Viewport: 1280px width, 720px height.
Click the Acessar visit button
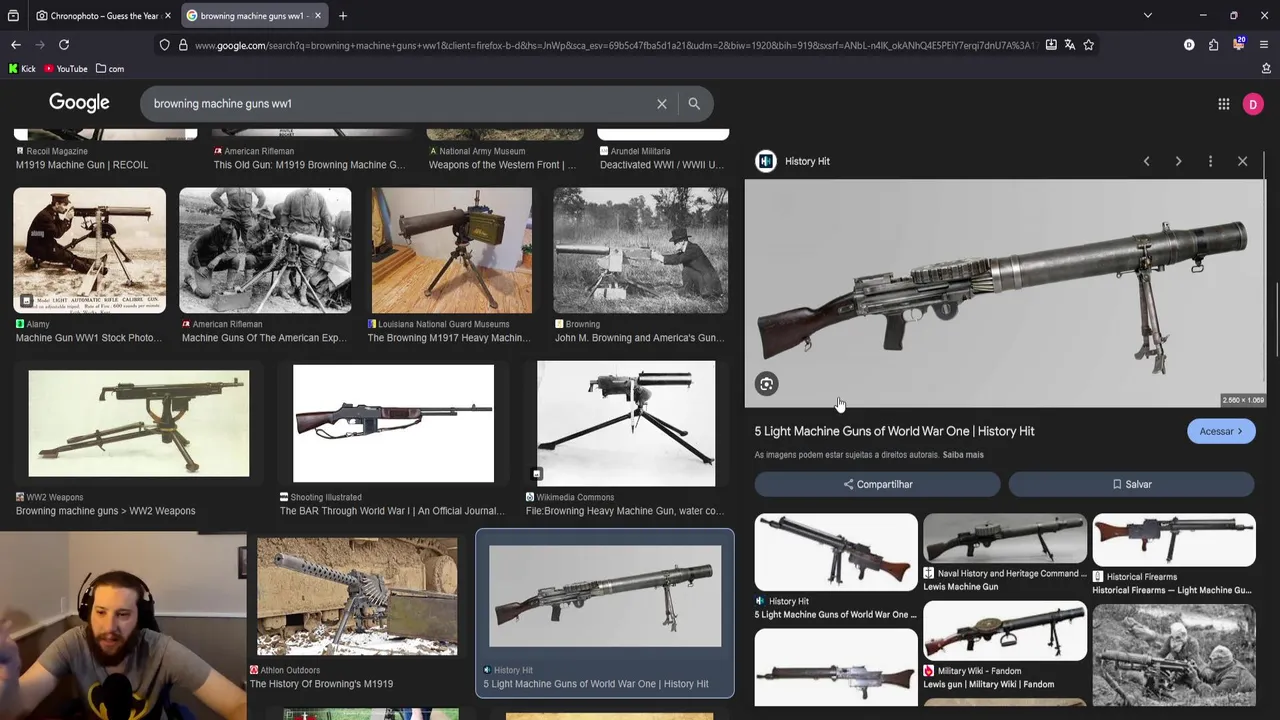click(1221, 431)
